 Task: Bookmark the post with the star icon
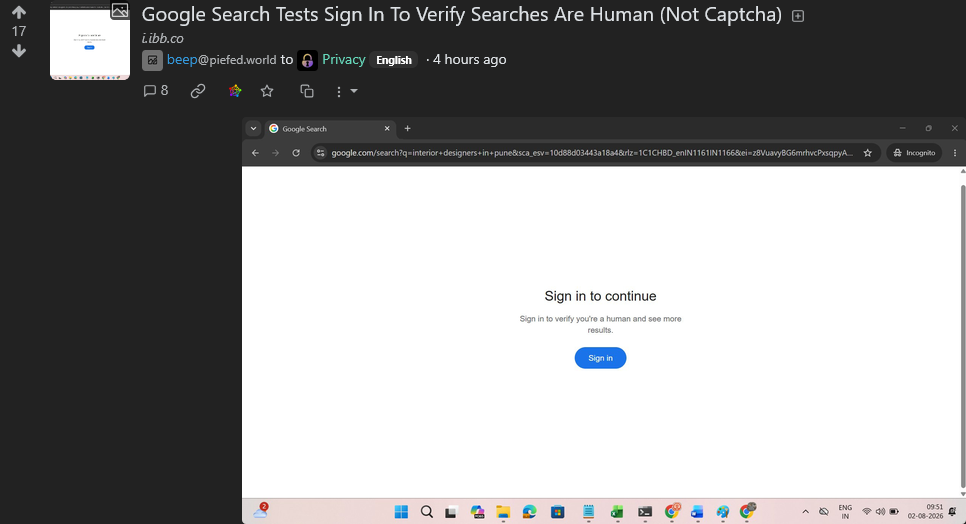pyautogui.click(x=267, y=91)
